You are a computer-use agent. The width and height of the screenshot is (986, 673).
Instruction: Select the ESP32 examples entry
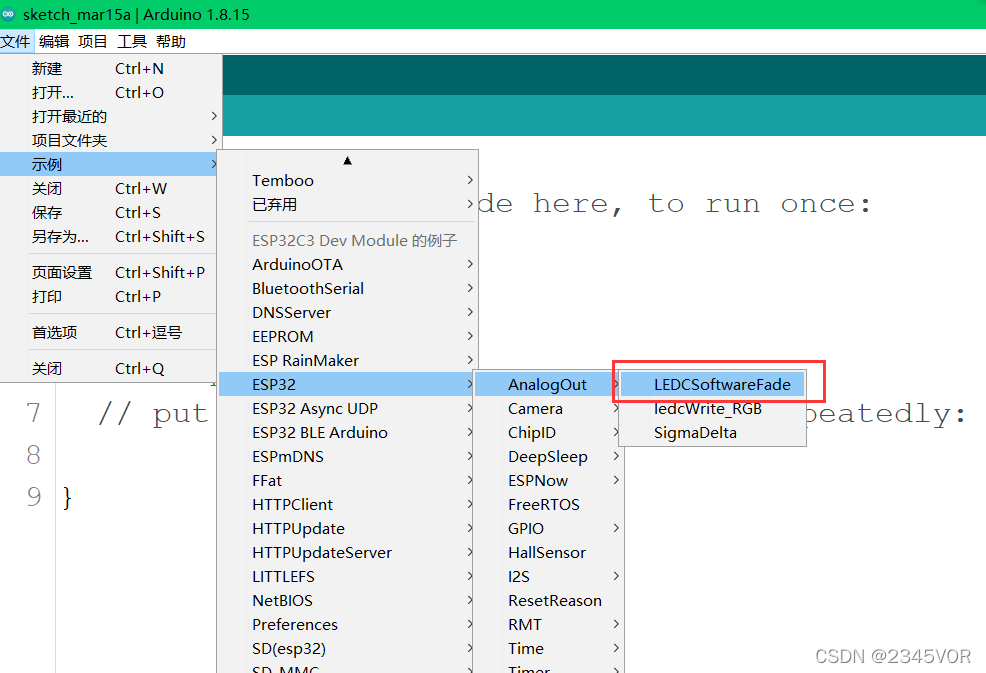346,384
